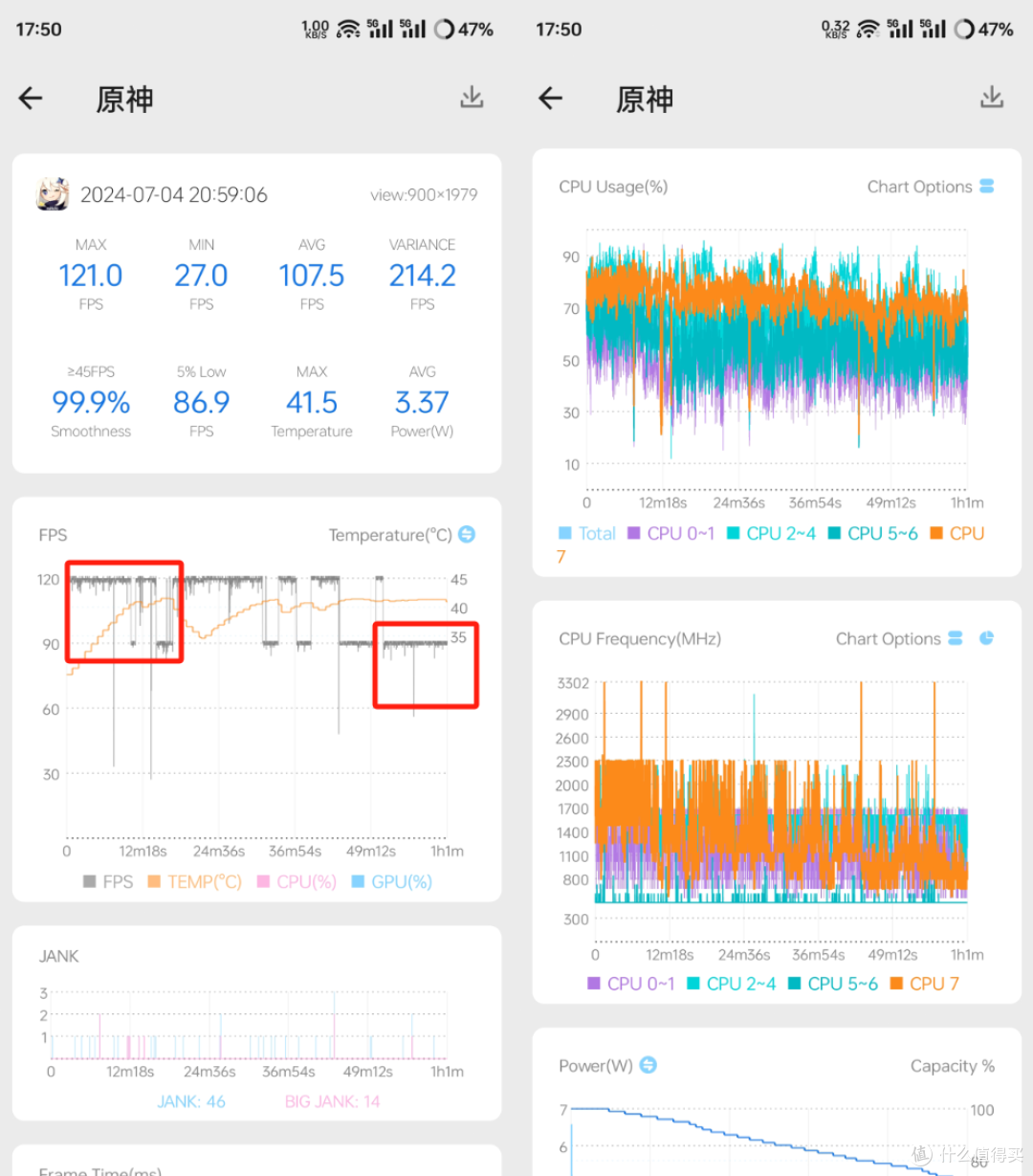The width and height of the screenshot is (1033, 1176).
Task: Toggle the GPU(%) series in FPS chart legend
Action: pos(392,881)
